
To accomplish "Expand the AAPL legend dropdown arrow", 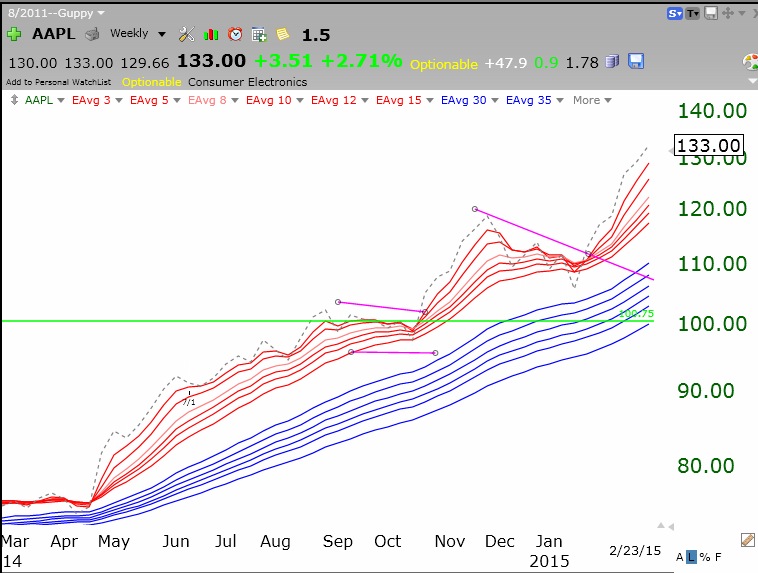I will coord(61,101).
